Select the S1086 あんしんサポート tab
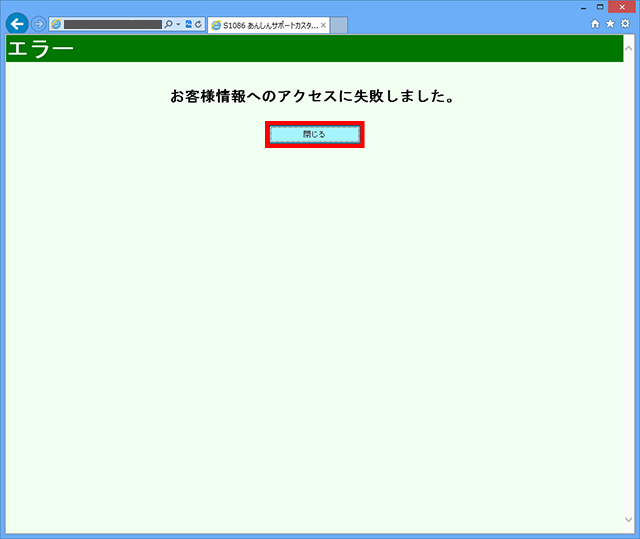 [x=268, y=25]
